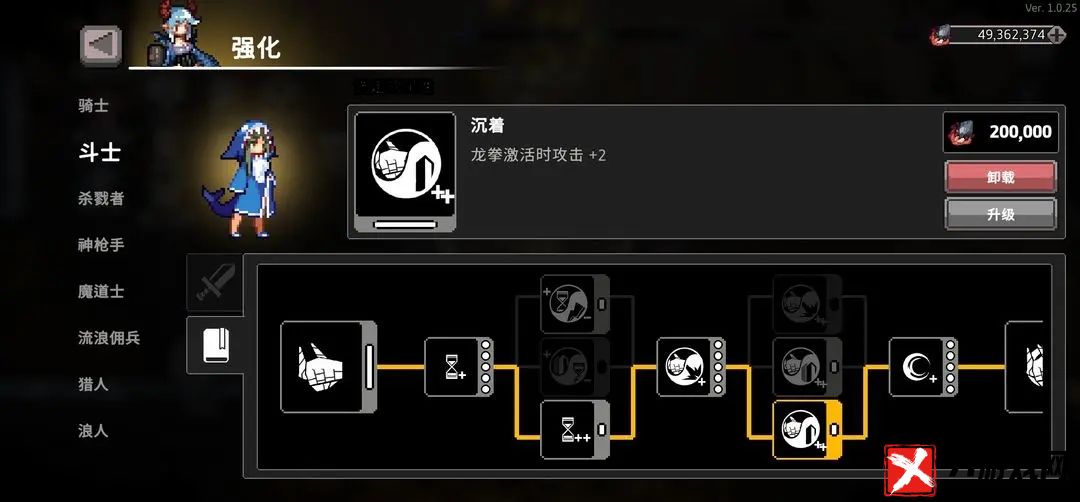Select the dimmed top hourglass fist node
This screenshot has height=502, width=1080.
pyautogui.click(x=575, y=304)
